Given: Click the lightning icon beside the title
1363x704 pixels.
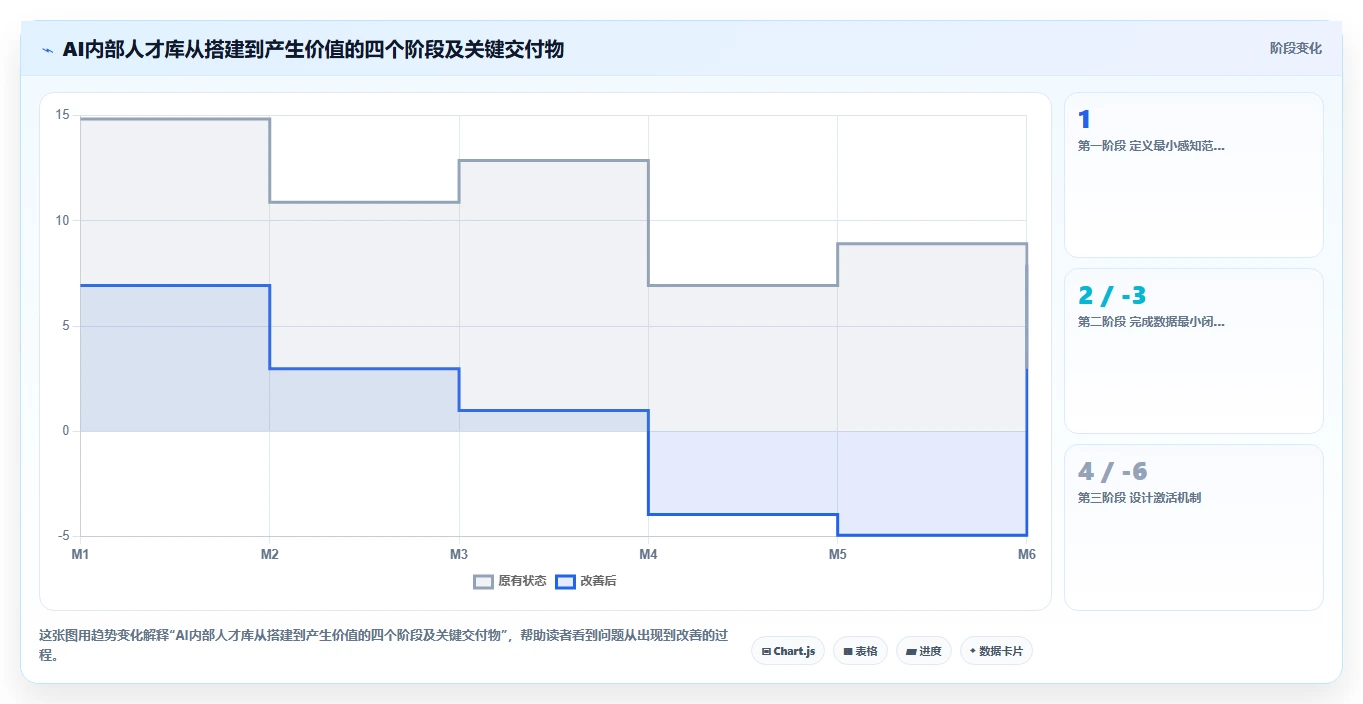Looking at the screenshot, I should pos(47,49).
